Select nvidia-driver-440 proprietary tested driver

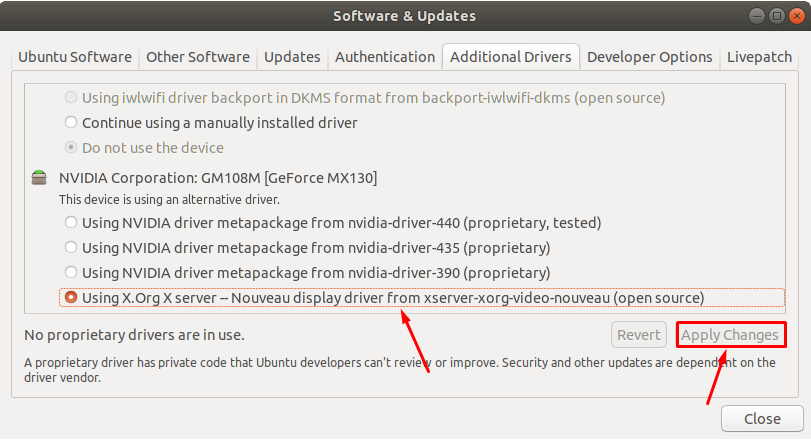[70, 222]
